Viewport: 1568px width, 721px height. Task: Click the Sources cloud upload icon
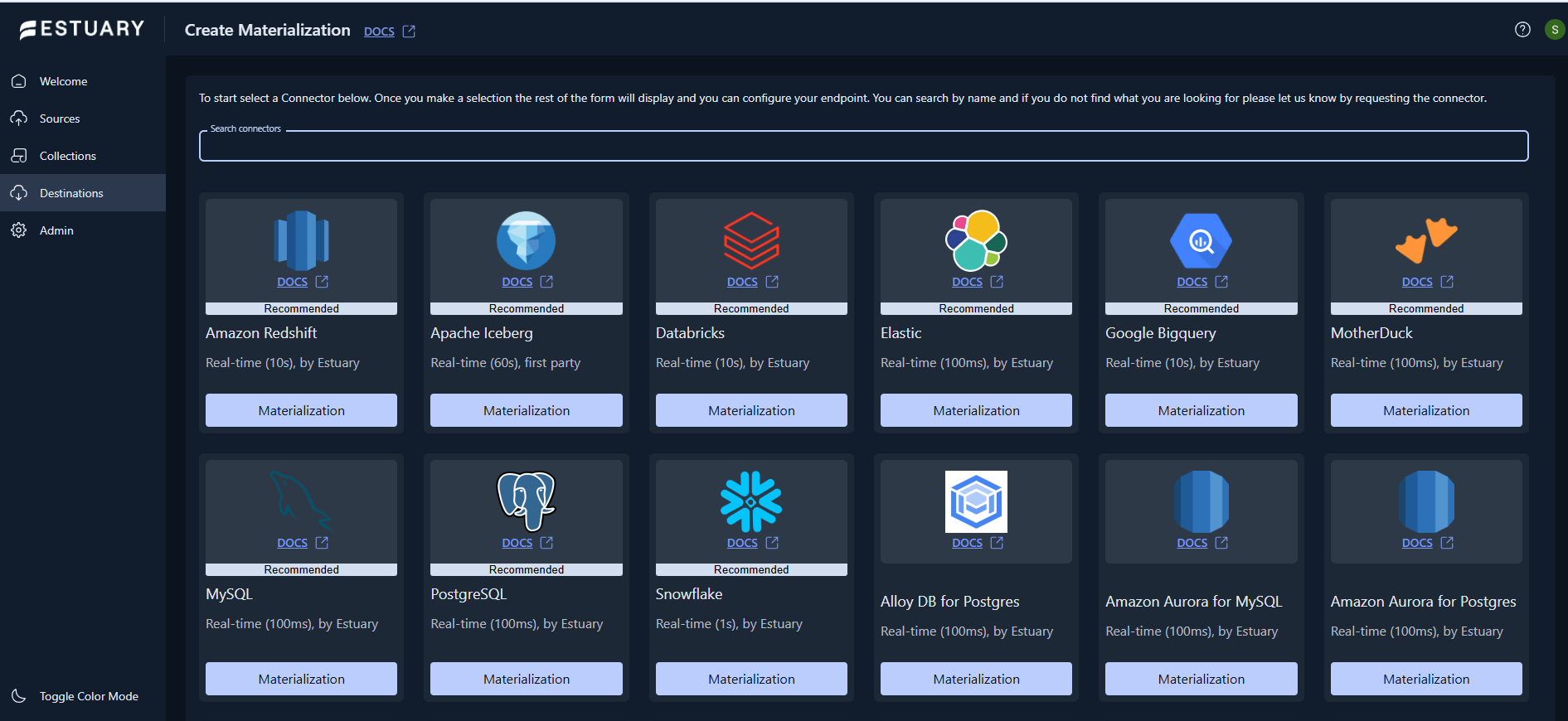[x=19, y=119]
